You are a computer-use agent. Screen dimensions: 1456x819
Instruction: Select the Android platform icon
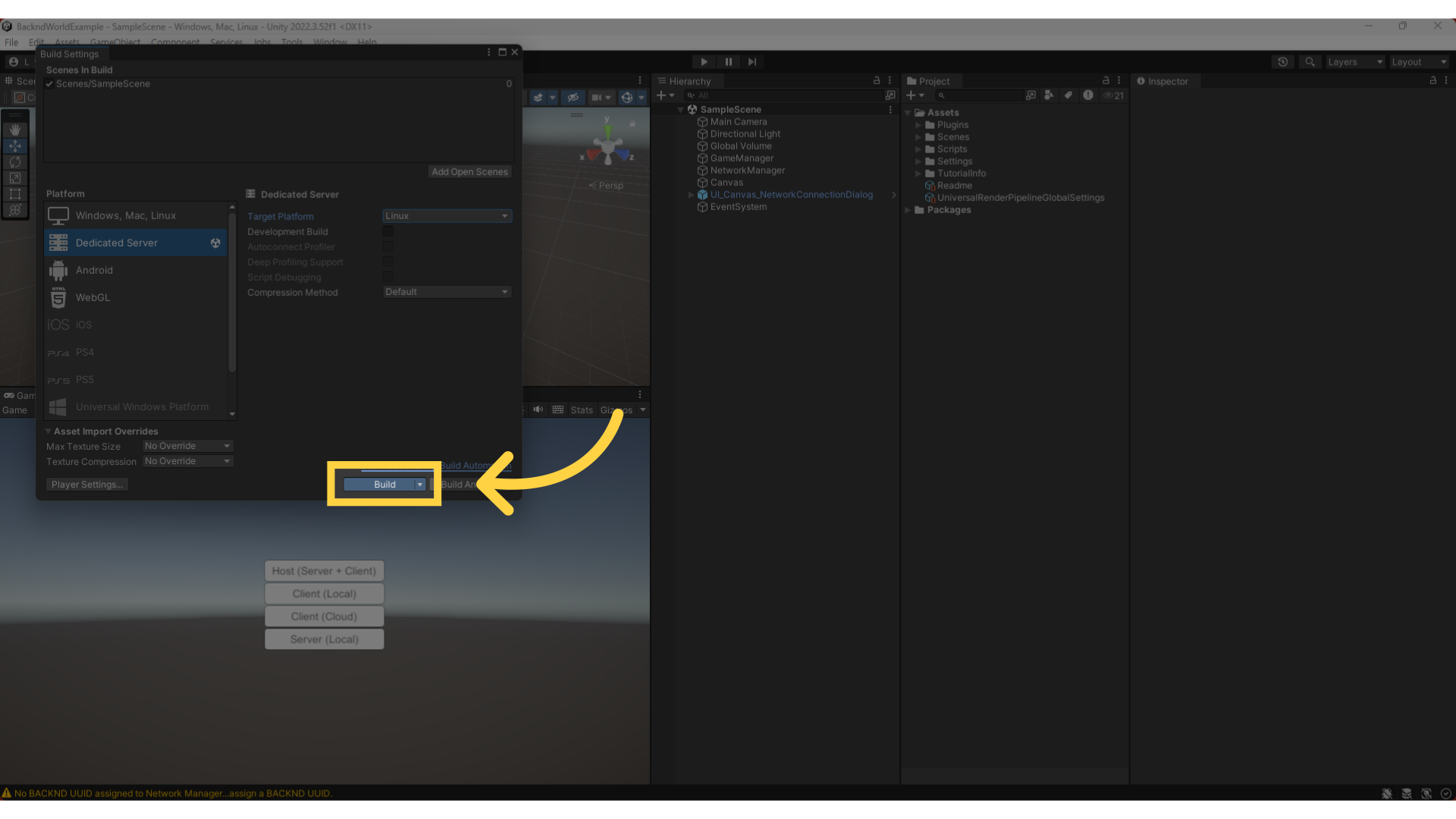(x=58, y=270)
